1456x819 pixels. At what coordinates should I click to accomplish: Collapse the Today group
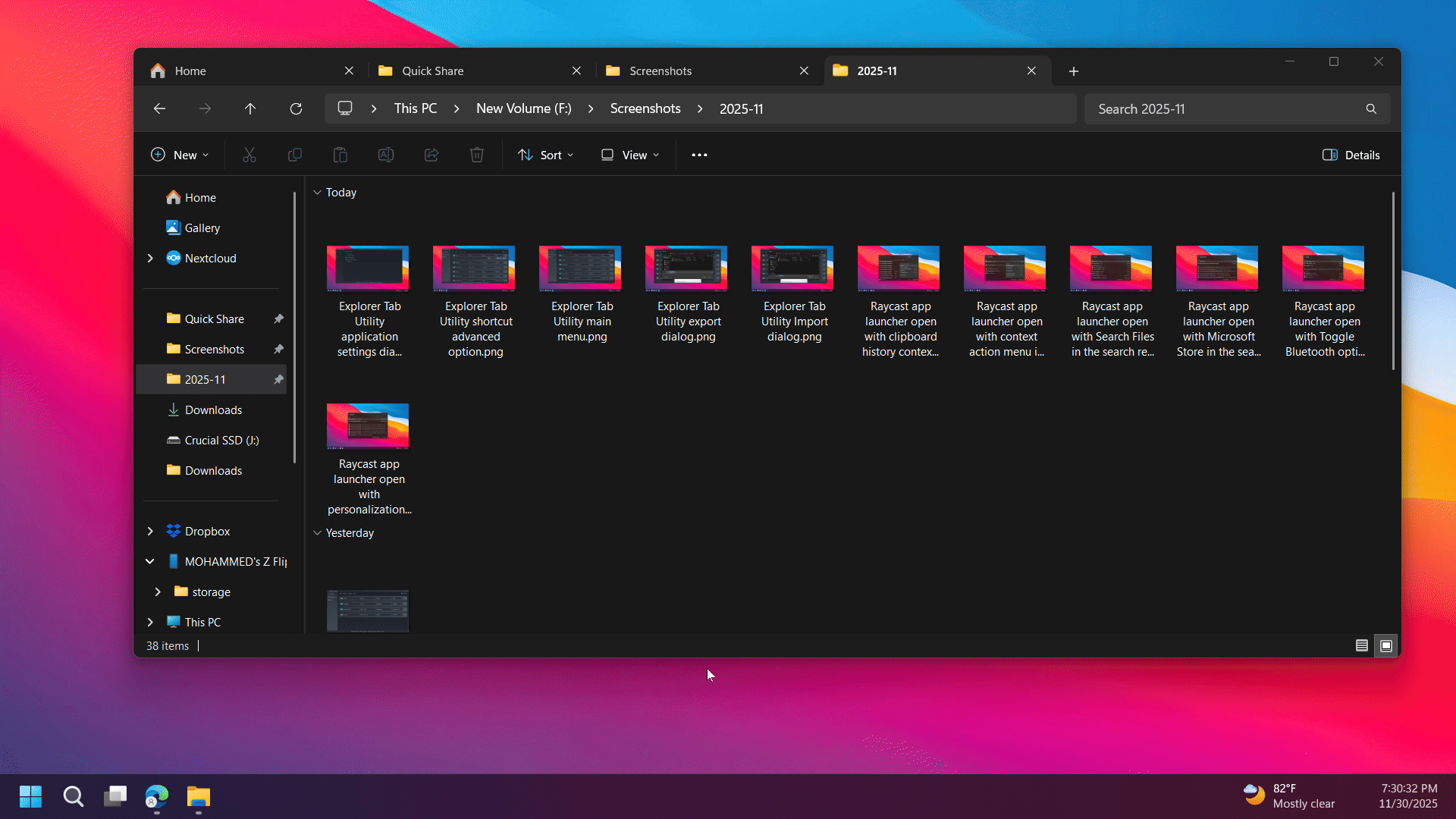click(x=317, y=192)
